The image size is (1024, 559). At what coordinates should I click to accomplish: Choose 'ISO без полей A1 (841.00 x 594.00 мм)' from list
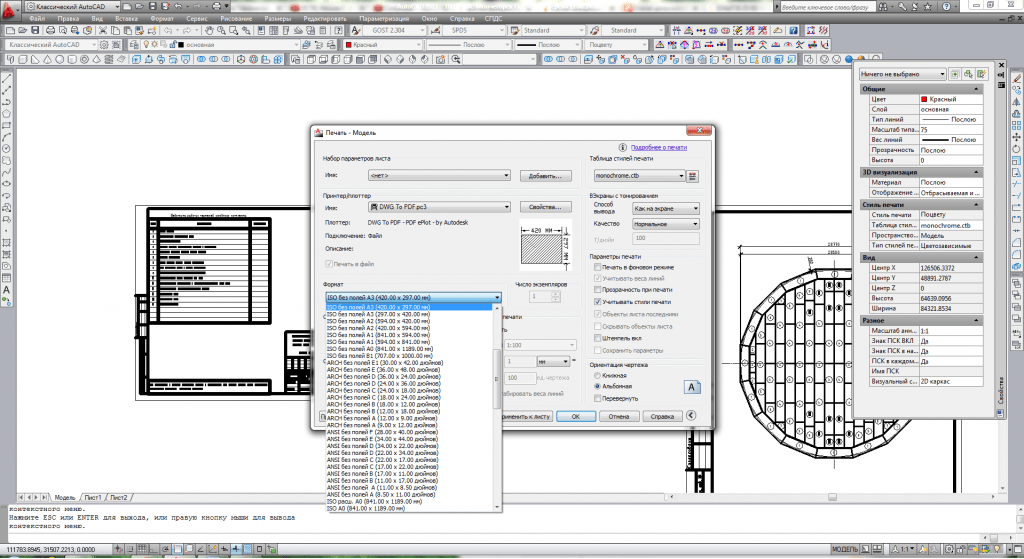coord(378,335)
